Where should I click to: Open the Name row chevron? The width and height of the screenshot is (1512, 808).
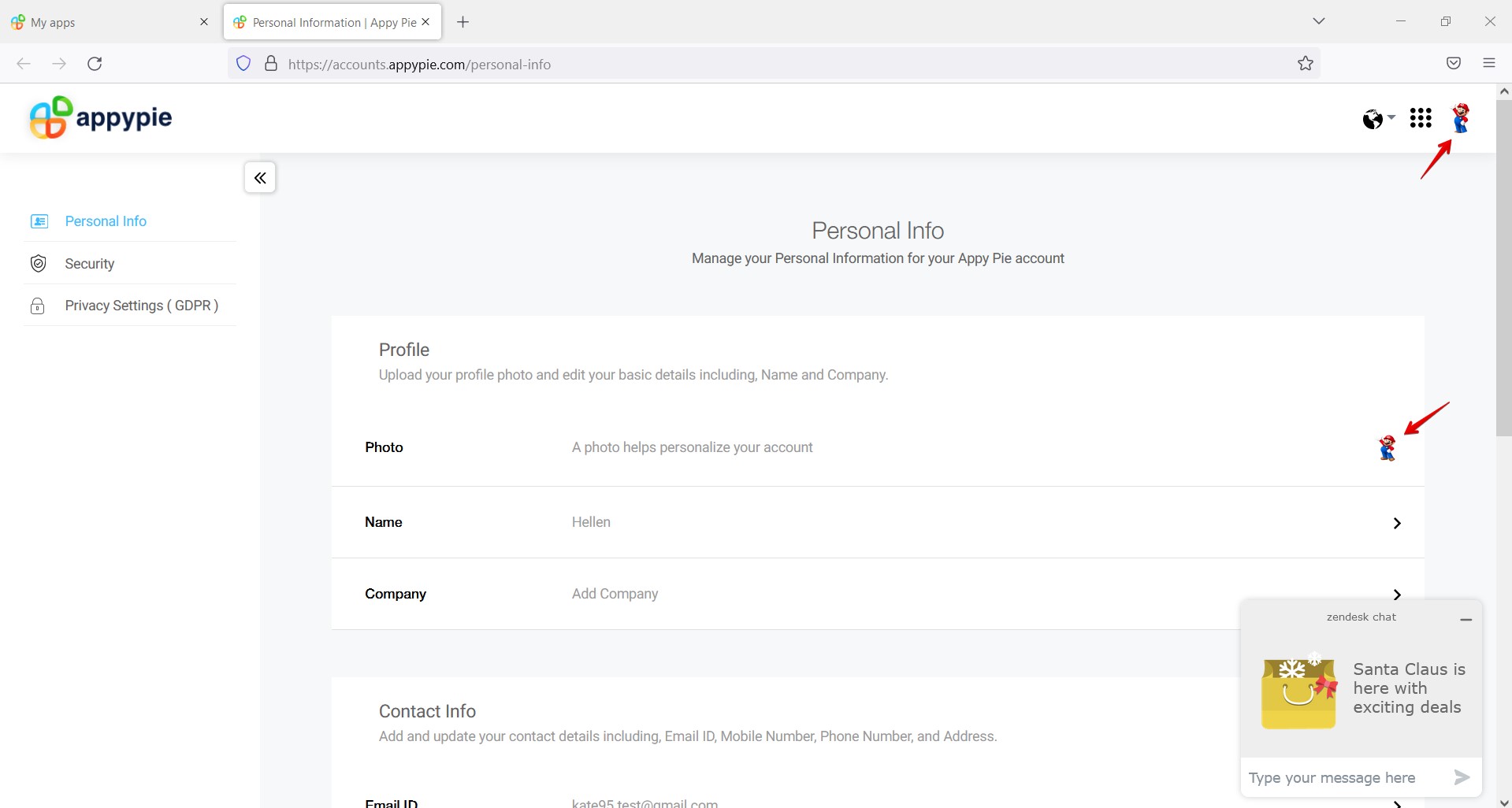1397,523
